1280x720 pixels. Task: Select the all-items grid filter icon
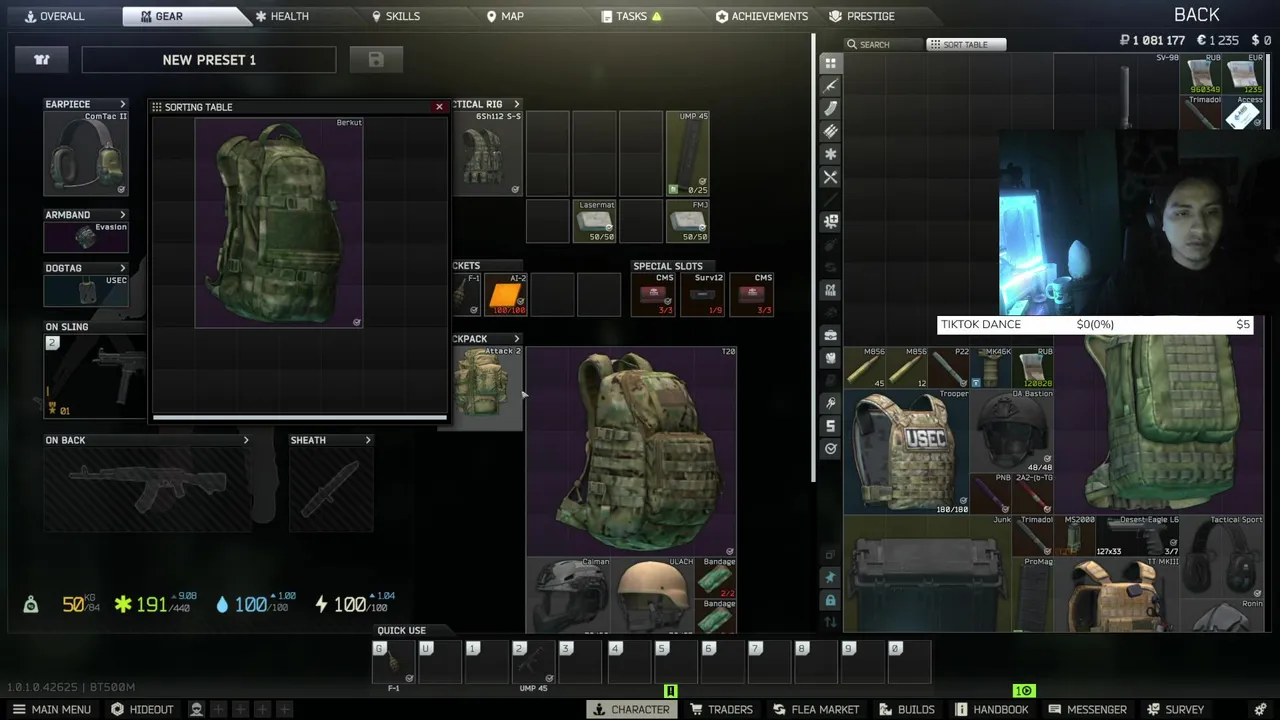tap(830, 63)
